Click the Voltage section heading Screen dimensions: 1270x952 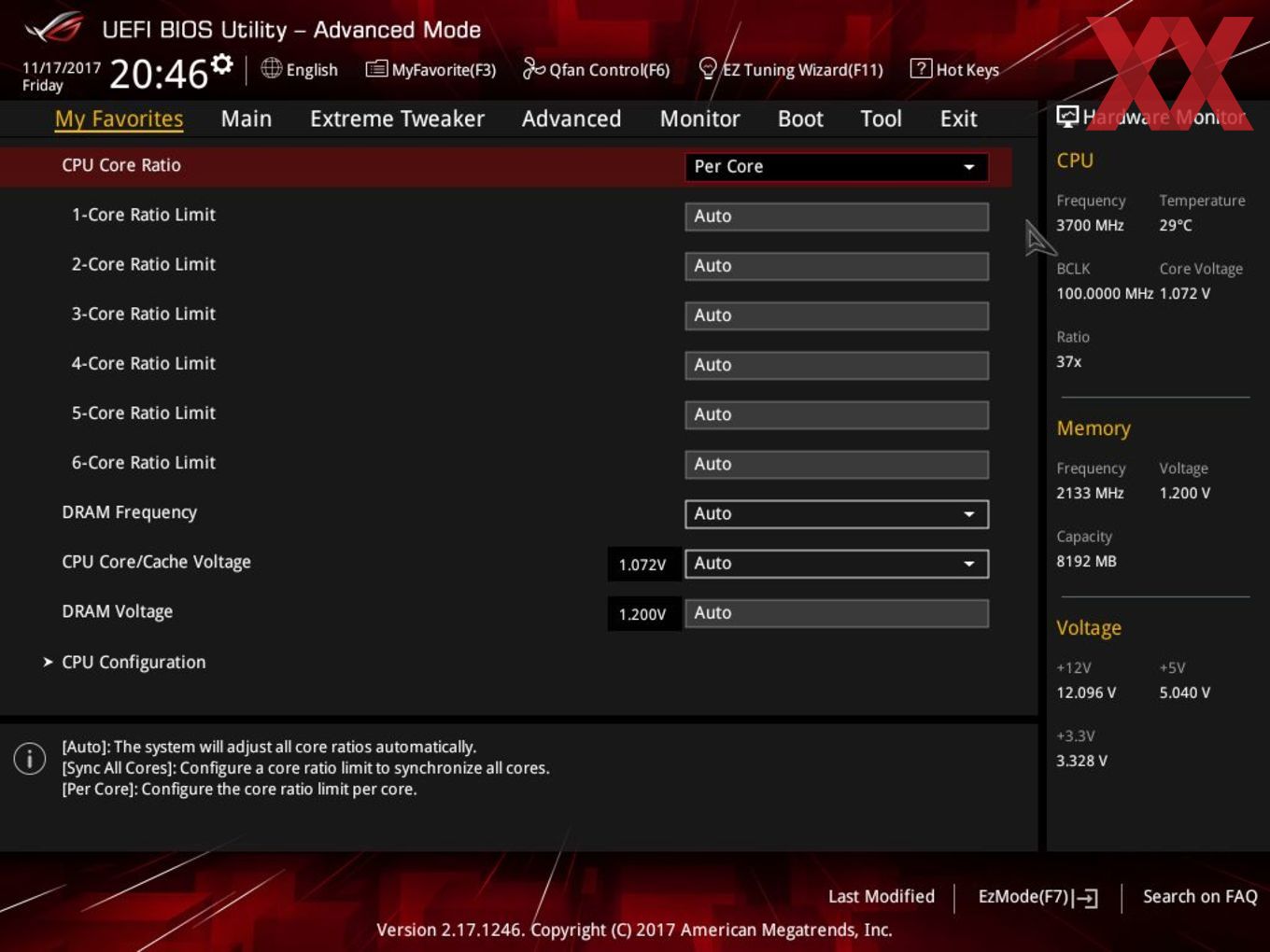pos(1089,628)
